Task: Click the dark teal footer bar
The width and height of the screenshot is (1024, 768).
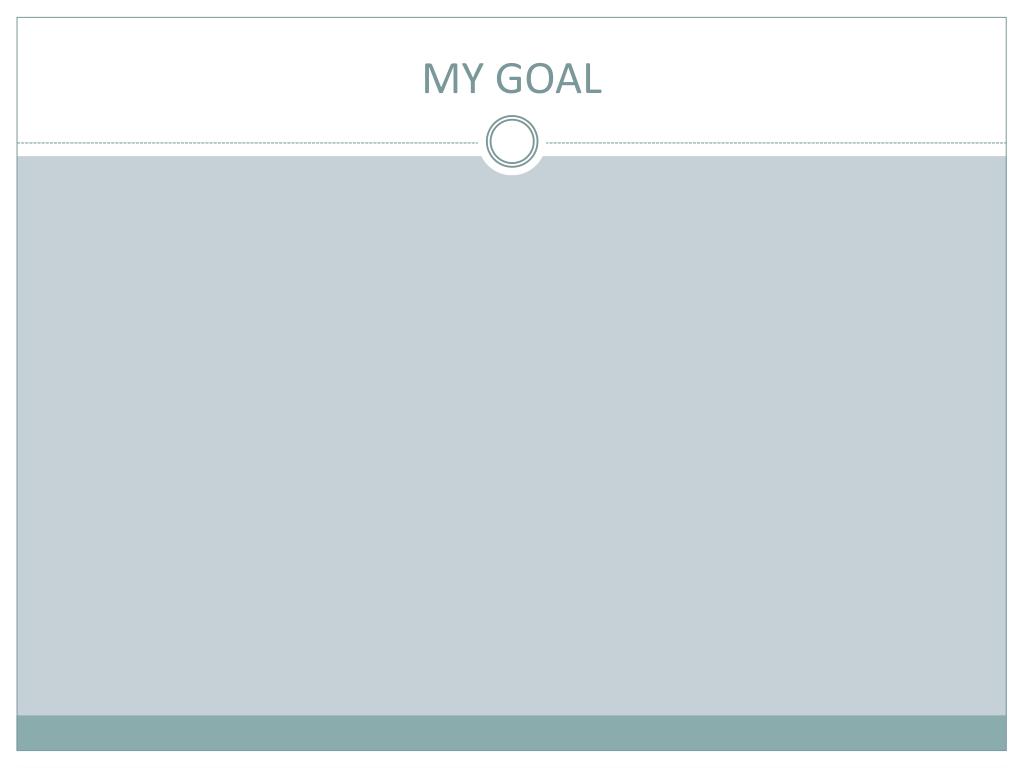Action: tap(512, 733)
